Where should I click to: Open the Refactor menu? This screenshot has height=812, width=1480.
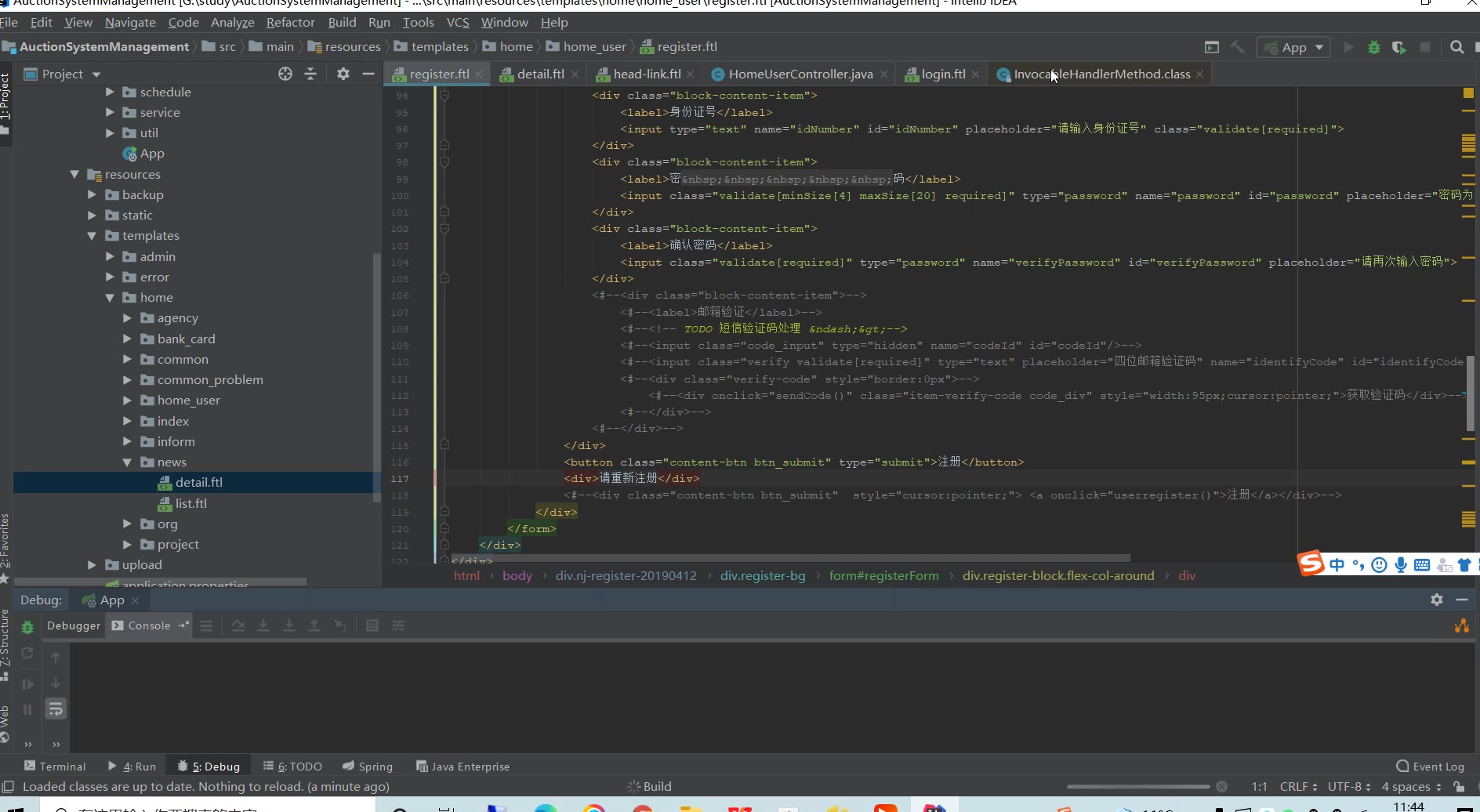pyautogui.click(x=290, y=23)
